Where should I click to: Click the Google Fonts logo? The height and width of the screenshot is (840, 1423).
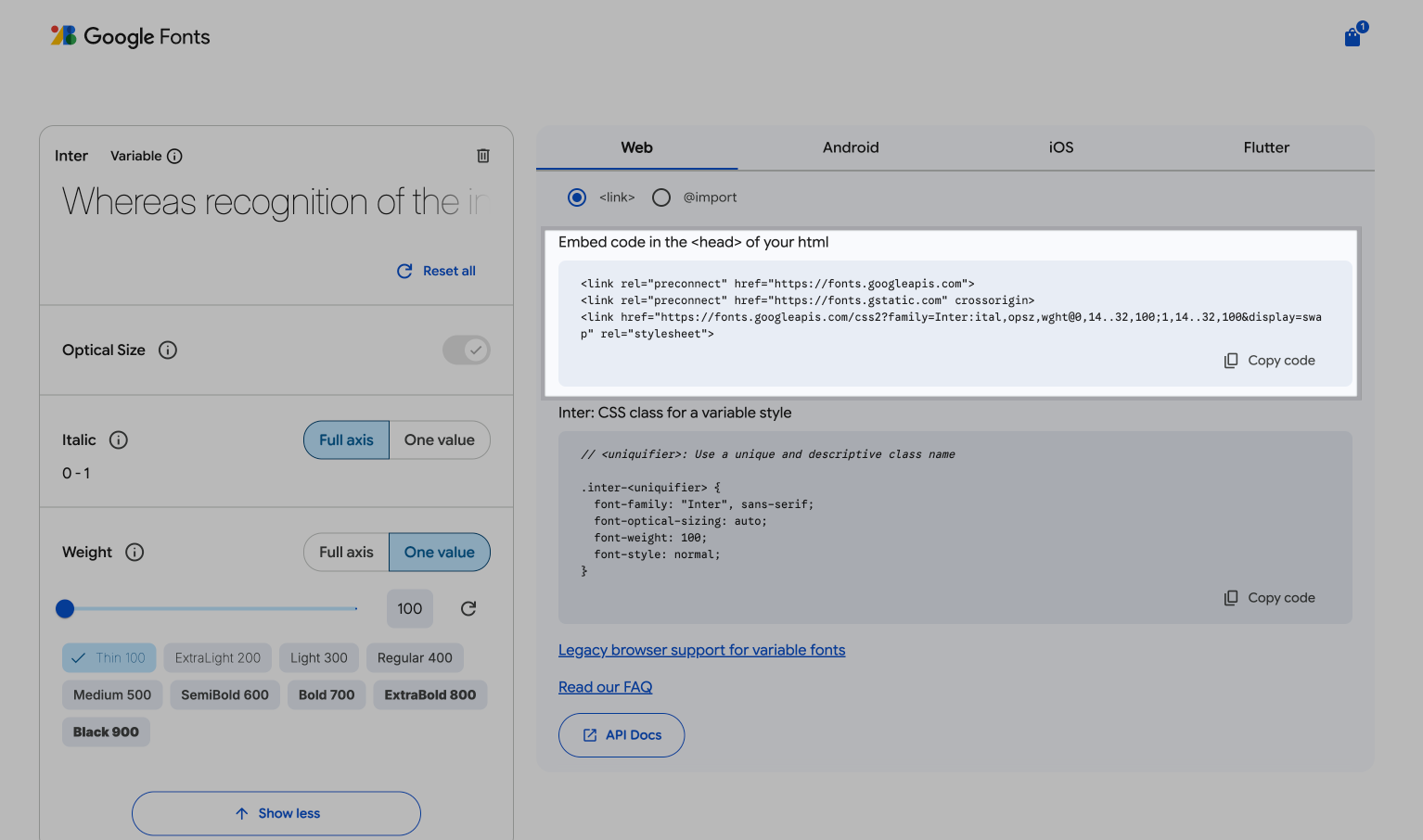pos(131,37)
